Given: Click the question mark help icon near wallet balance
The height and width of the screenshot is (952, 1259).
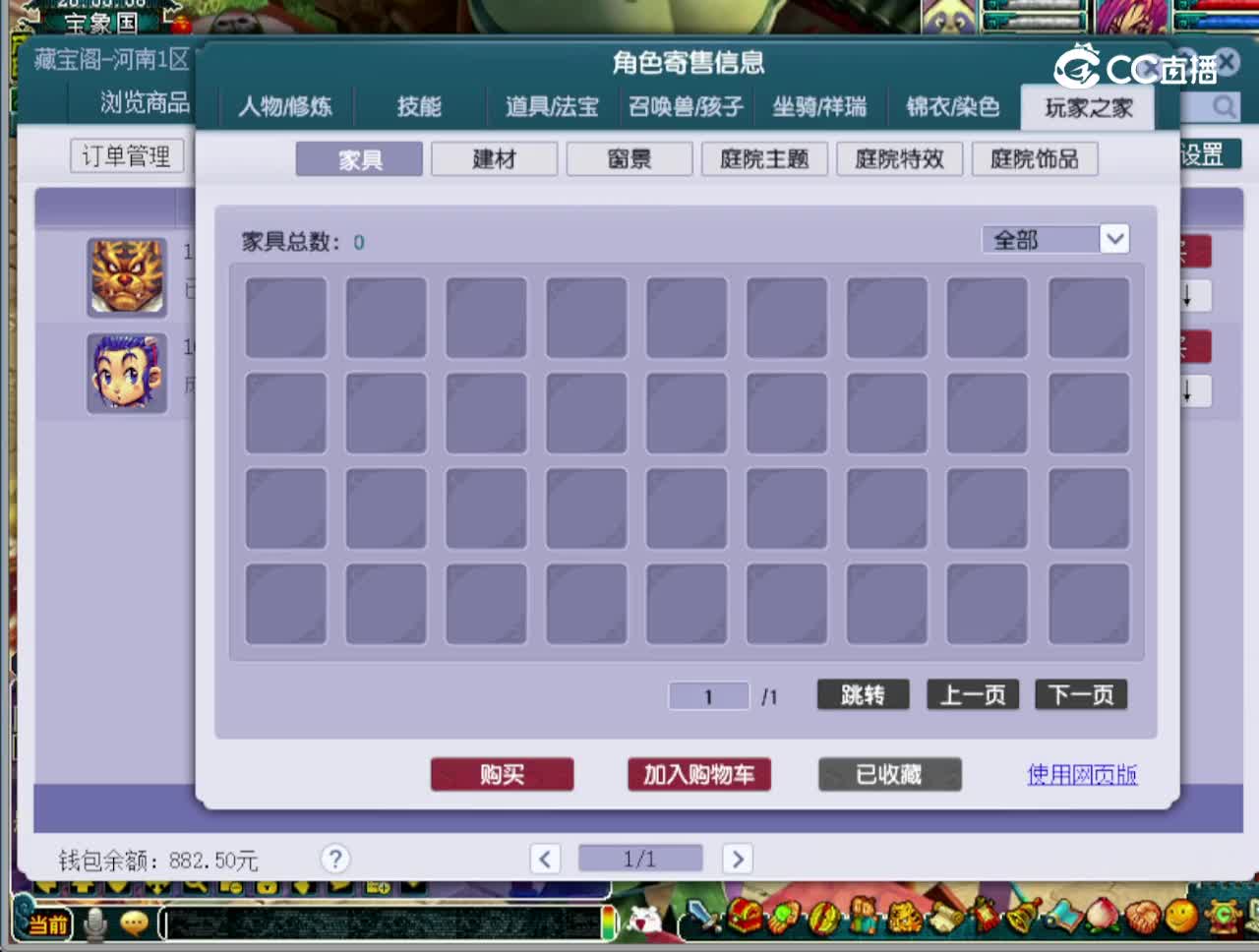Looking at the screenshot, I should tap(334, 859).
